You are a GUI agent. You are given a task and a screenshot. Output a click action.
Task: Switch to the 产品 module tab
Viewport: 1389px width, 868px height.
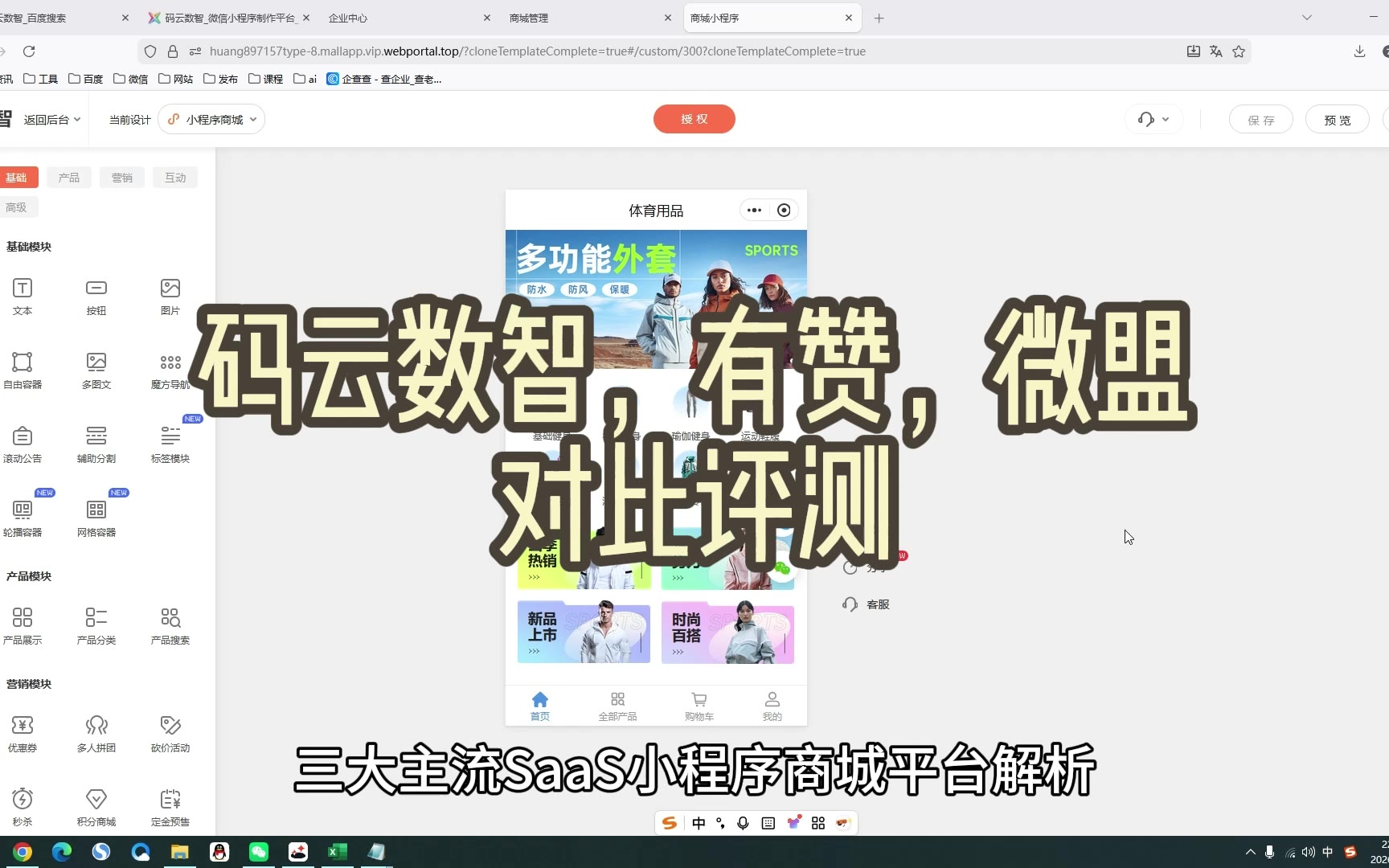coord(69,178)
